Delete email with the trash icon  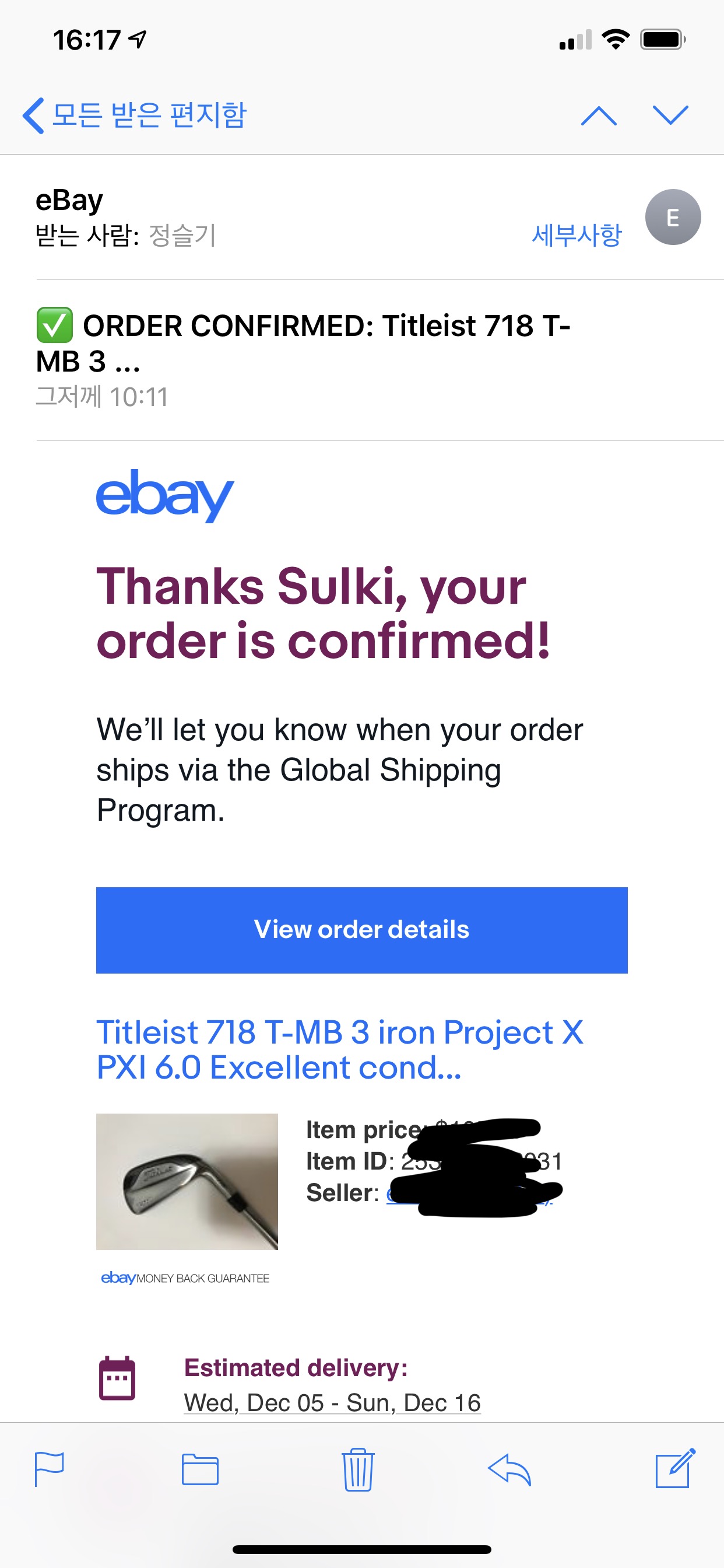click(358, 1469)
